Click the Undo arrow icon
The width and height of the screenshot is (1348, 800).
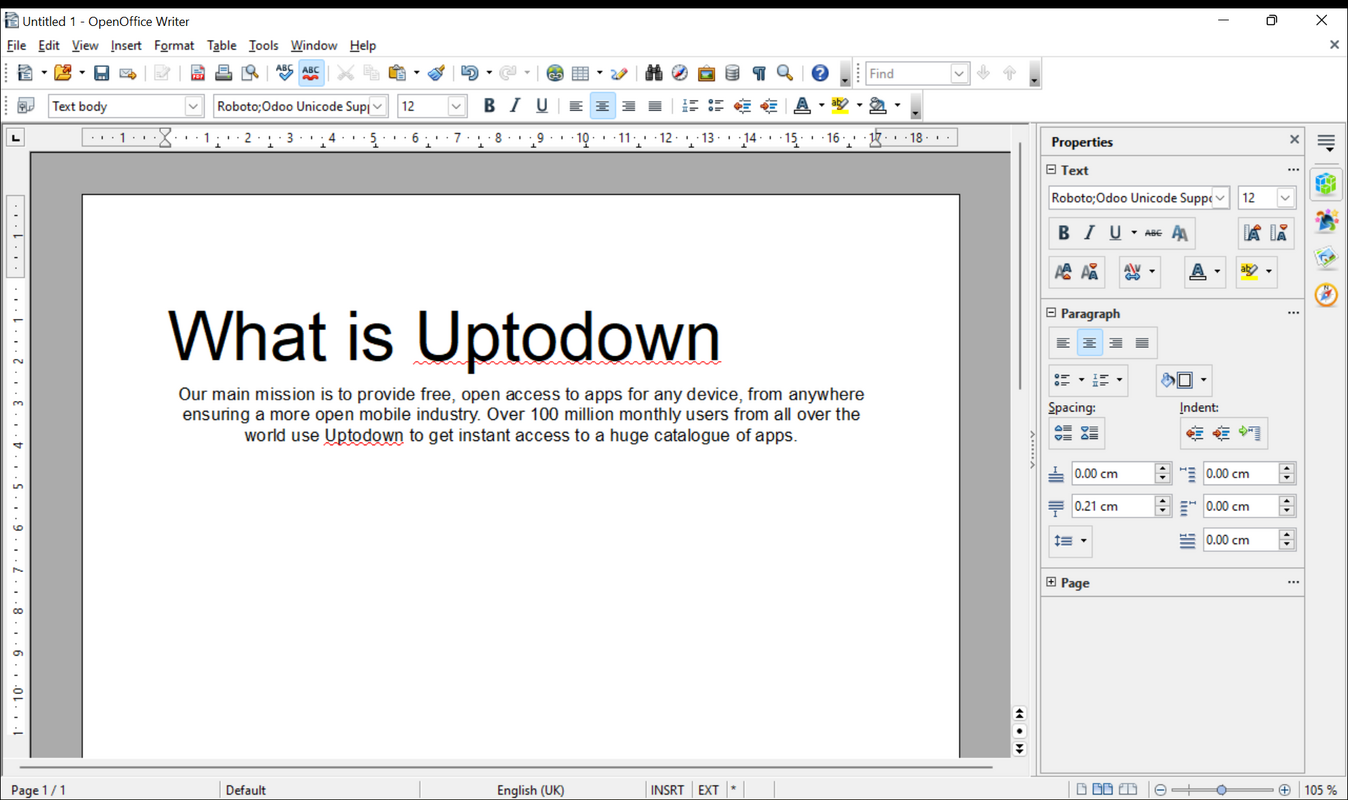pyautogui.click(x=469, y=73)
